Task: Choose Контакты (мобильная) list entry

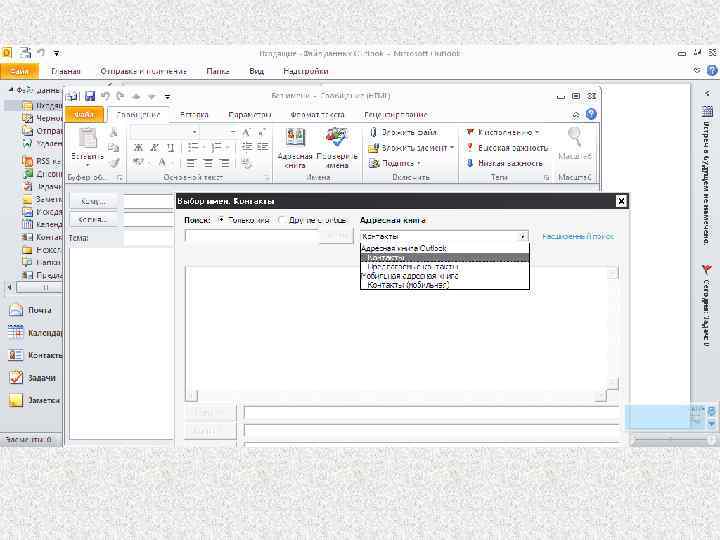Action: click(445, 285)
